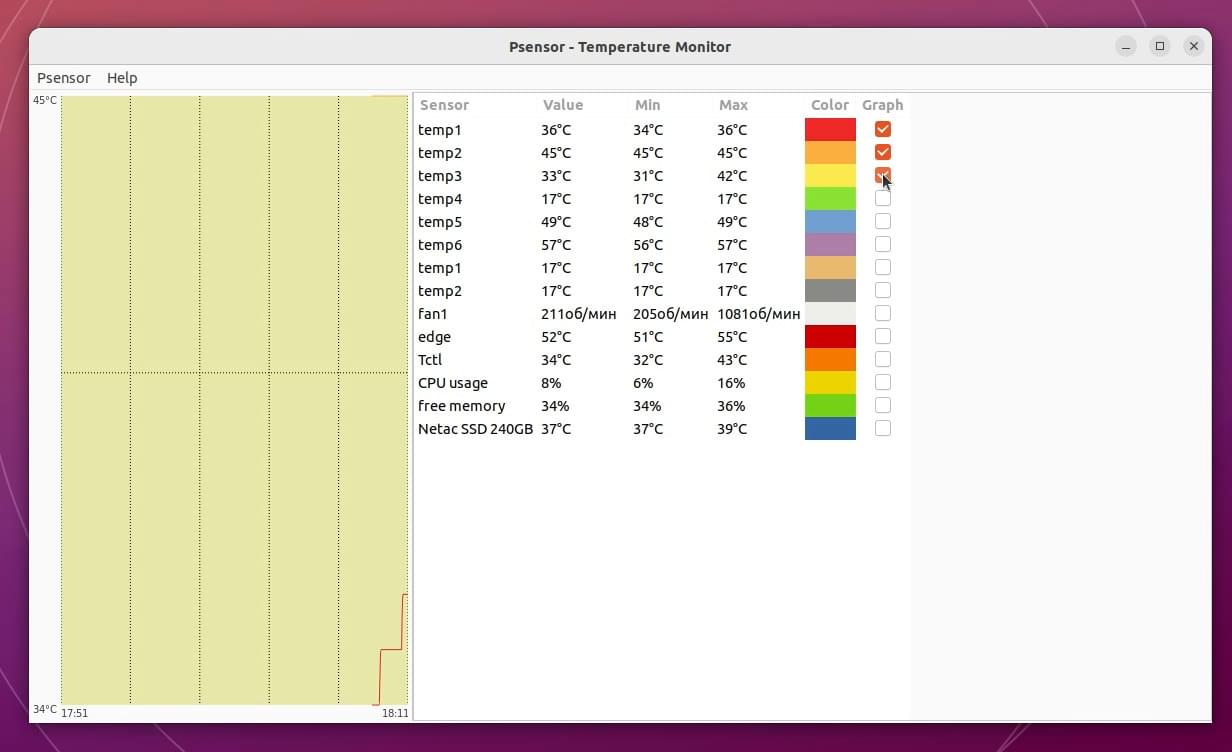This screenshot has width=1232, height=752.
Task: Select the temp4 sensor name
Action: (x=440, y=199)
